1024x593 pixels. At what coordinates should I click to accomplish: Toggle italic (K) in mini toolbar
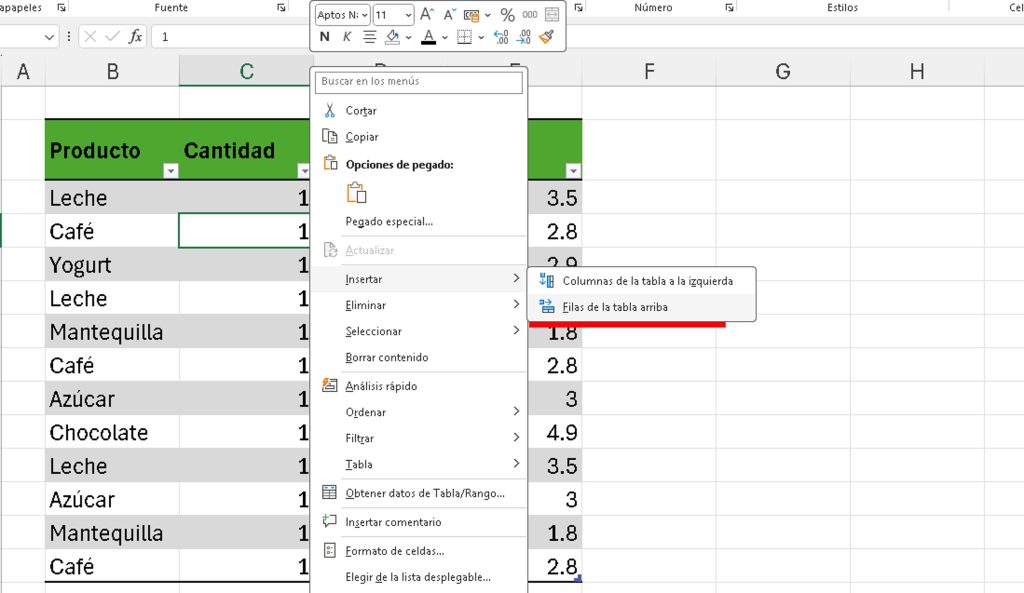click(347, 37)
